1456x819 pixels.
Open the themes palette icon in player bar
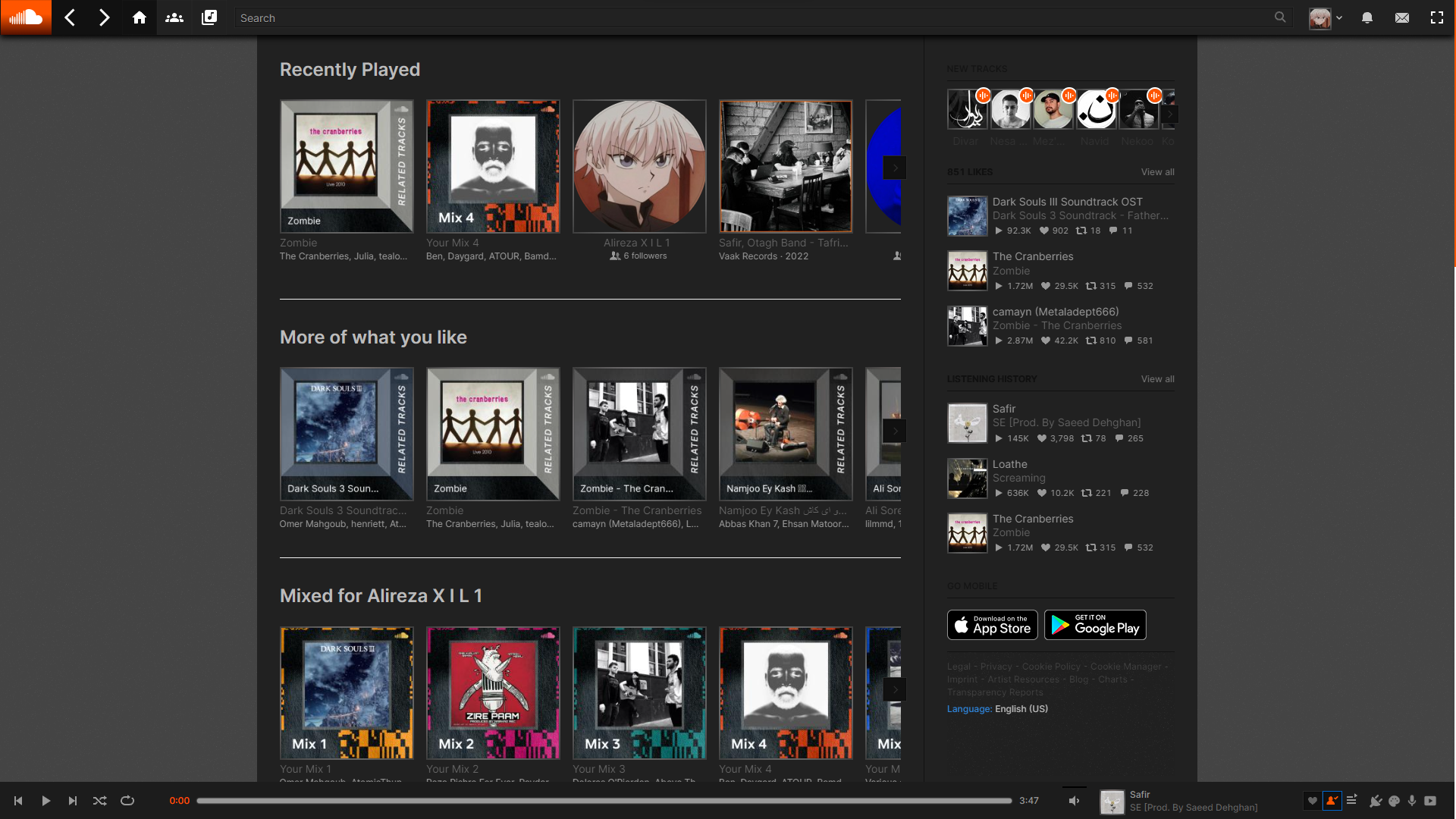1394,801
